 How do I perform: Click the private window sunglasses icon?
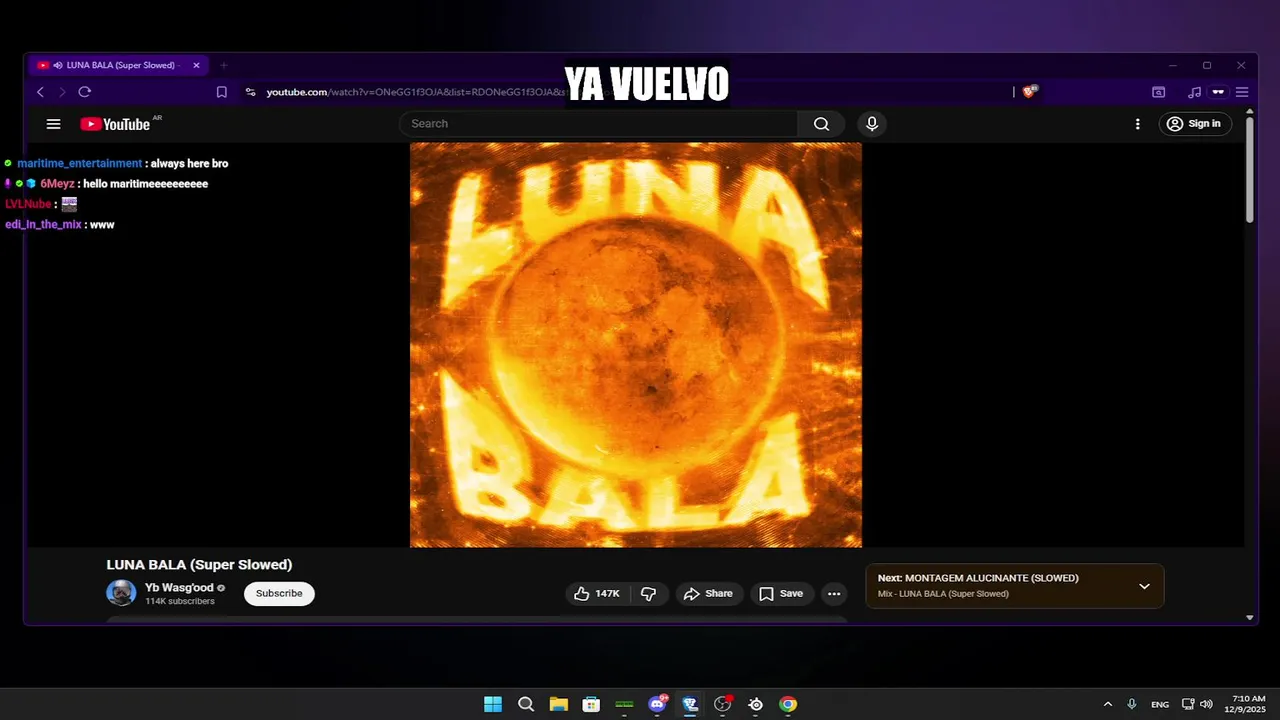tap(1218, 92)
